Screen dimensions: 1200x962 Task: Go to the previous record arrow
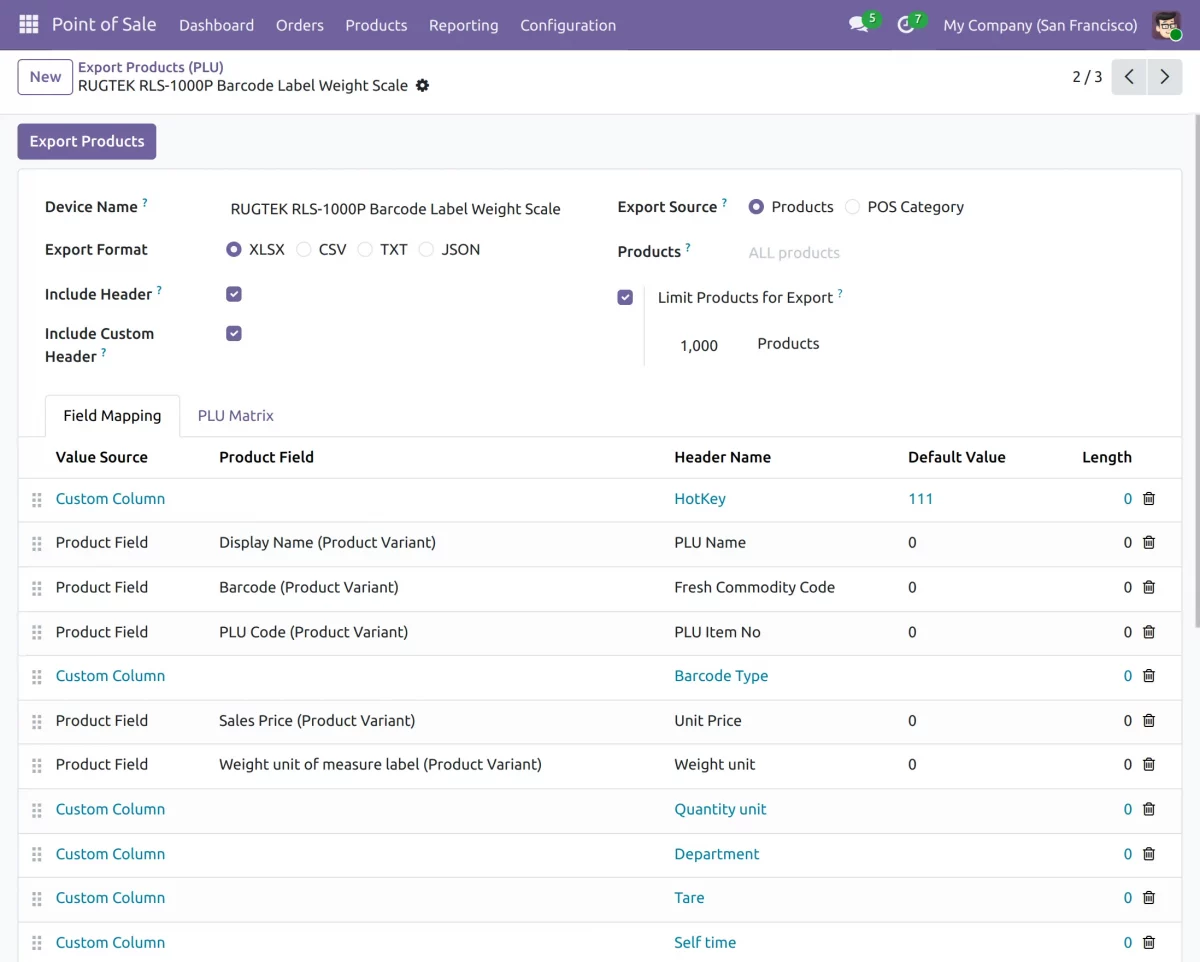click(1129, 77)
